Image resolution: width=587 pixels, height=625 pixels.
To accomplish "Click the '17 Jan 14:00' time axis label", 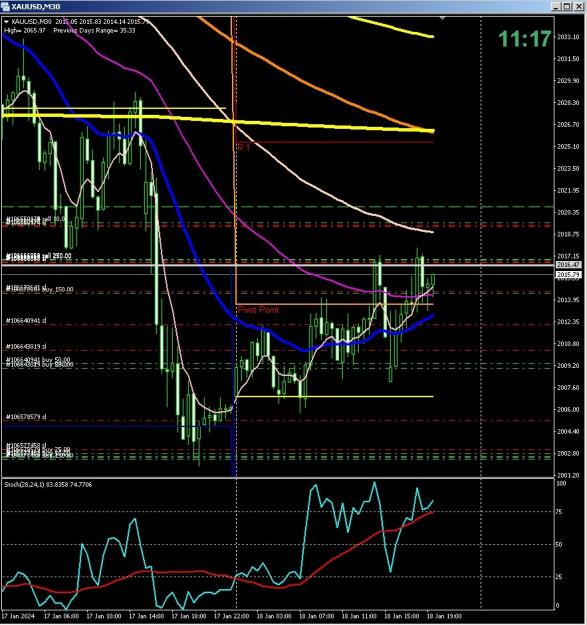I will point(146,616).
